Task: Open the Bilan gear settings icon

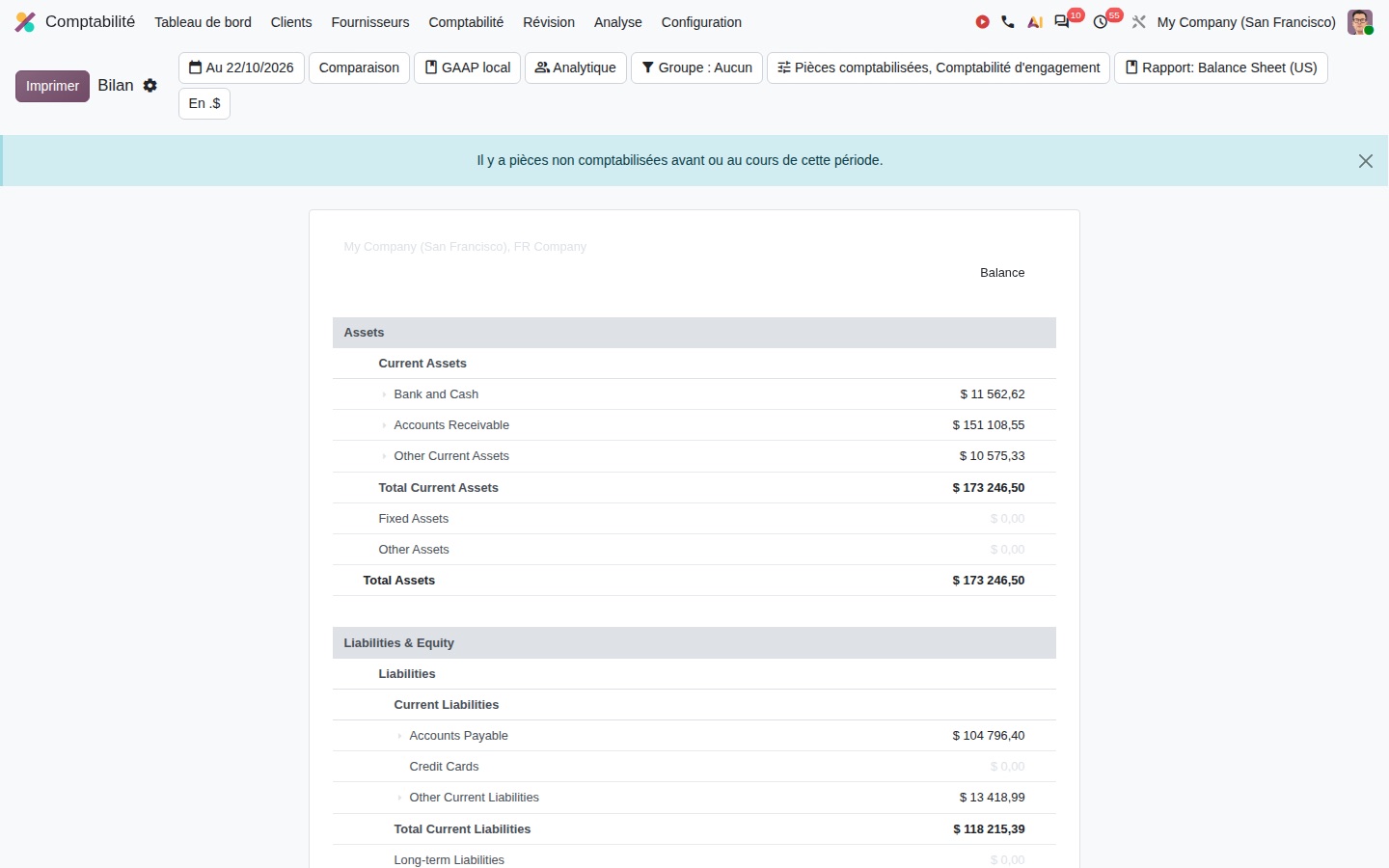Action: click(150, 86)
